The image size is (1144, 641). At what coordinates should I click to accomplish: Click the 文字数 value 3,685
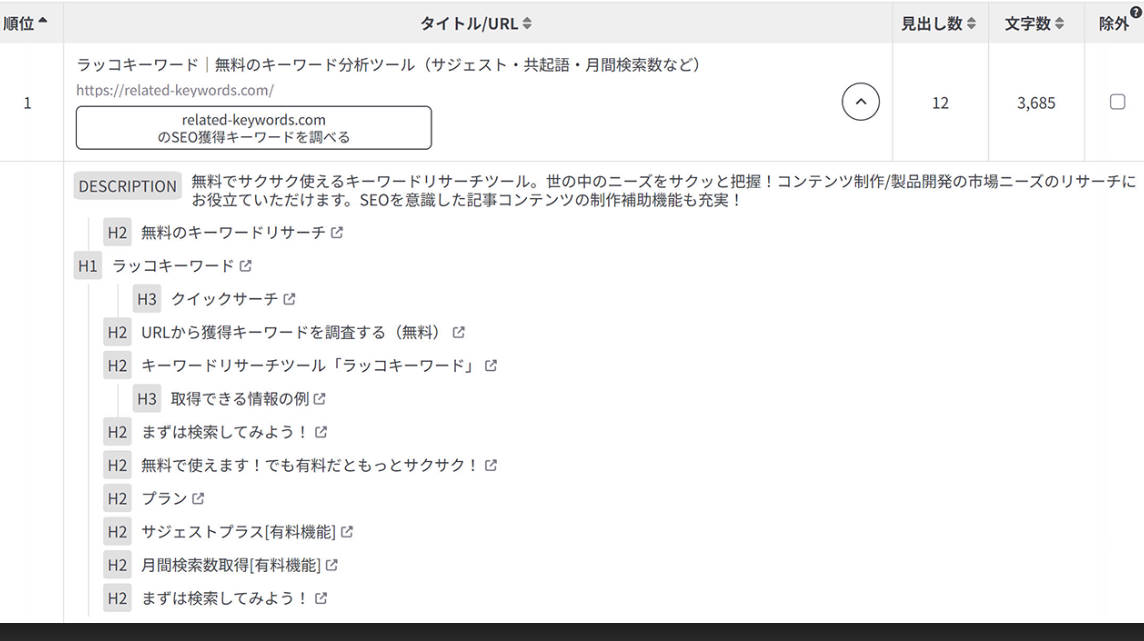pos(1036,103)
